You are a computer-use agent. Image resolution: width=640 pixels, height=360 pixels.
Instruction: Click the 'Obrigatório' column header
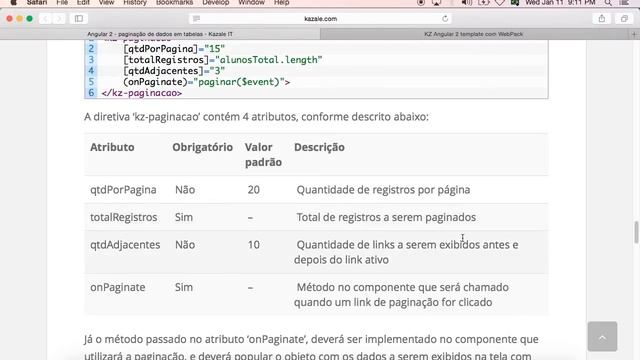pyautogui.click(x=202, y=147)
